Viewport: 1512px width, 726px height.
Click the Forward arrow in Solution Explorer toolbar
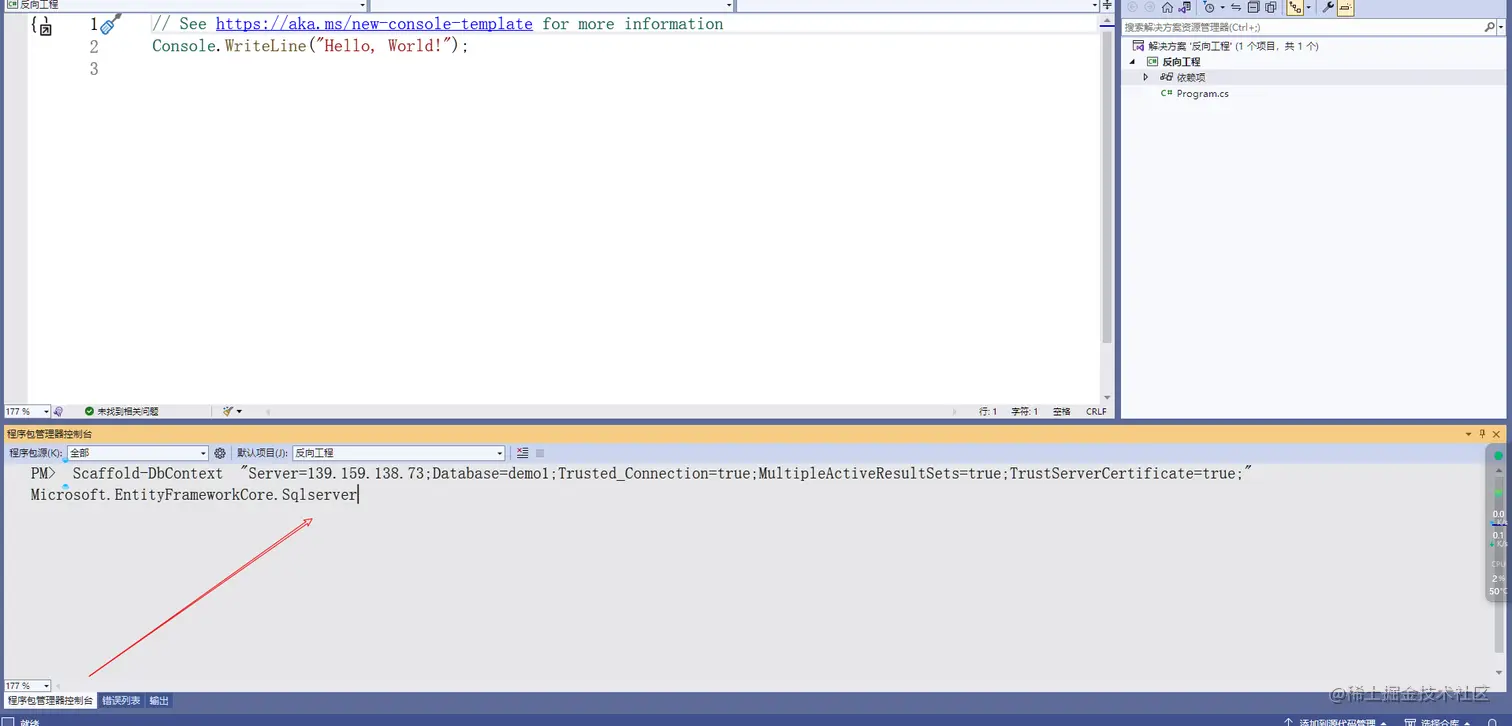click(x=1149, y=7)
